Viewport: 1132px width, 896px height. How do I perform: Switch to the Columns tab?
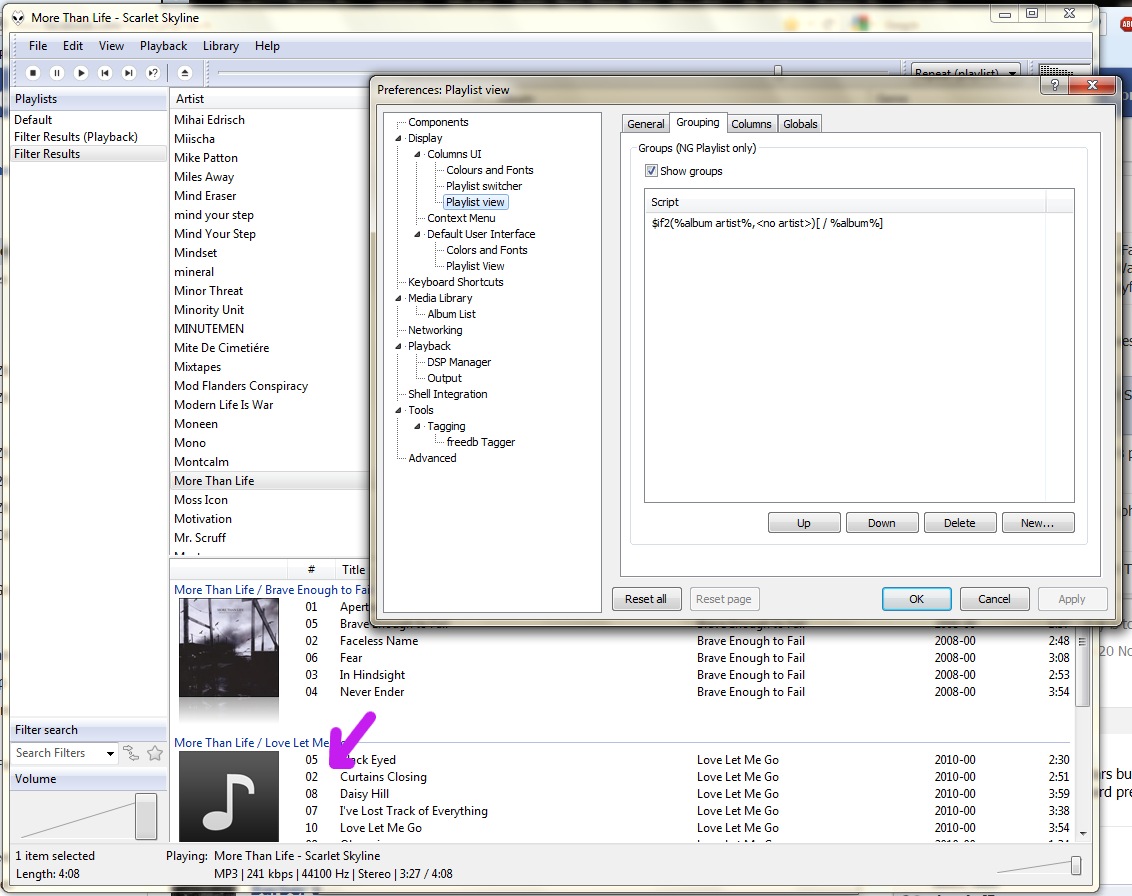(751, 124)
